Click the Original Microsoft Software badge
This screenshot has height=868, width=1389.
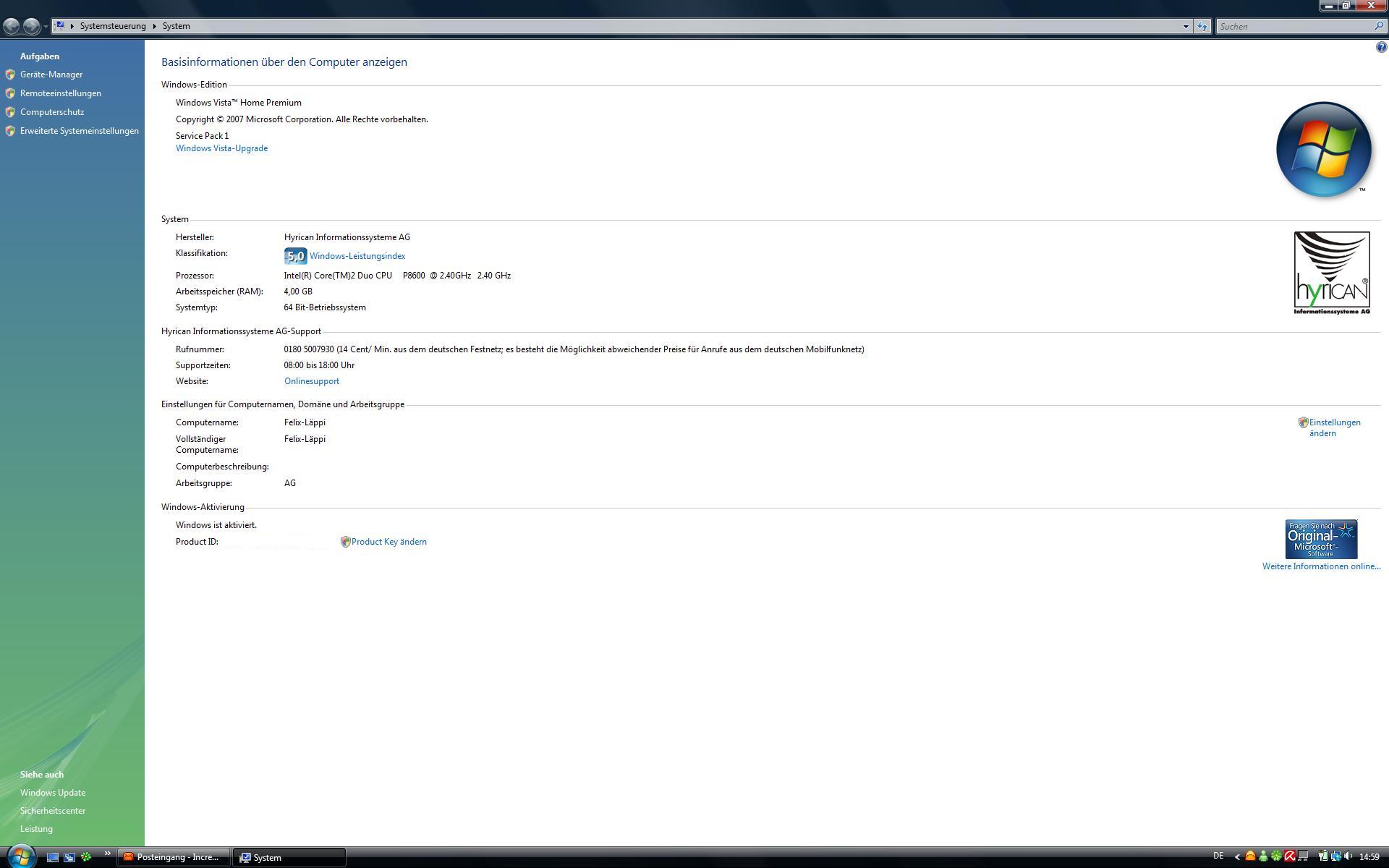1321,539
